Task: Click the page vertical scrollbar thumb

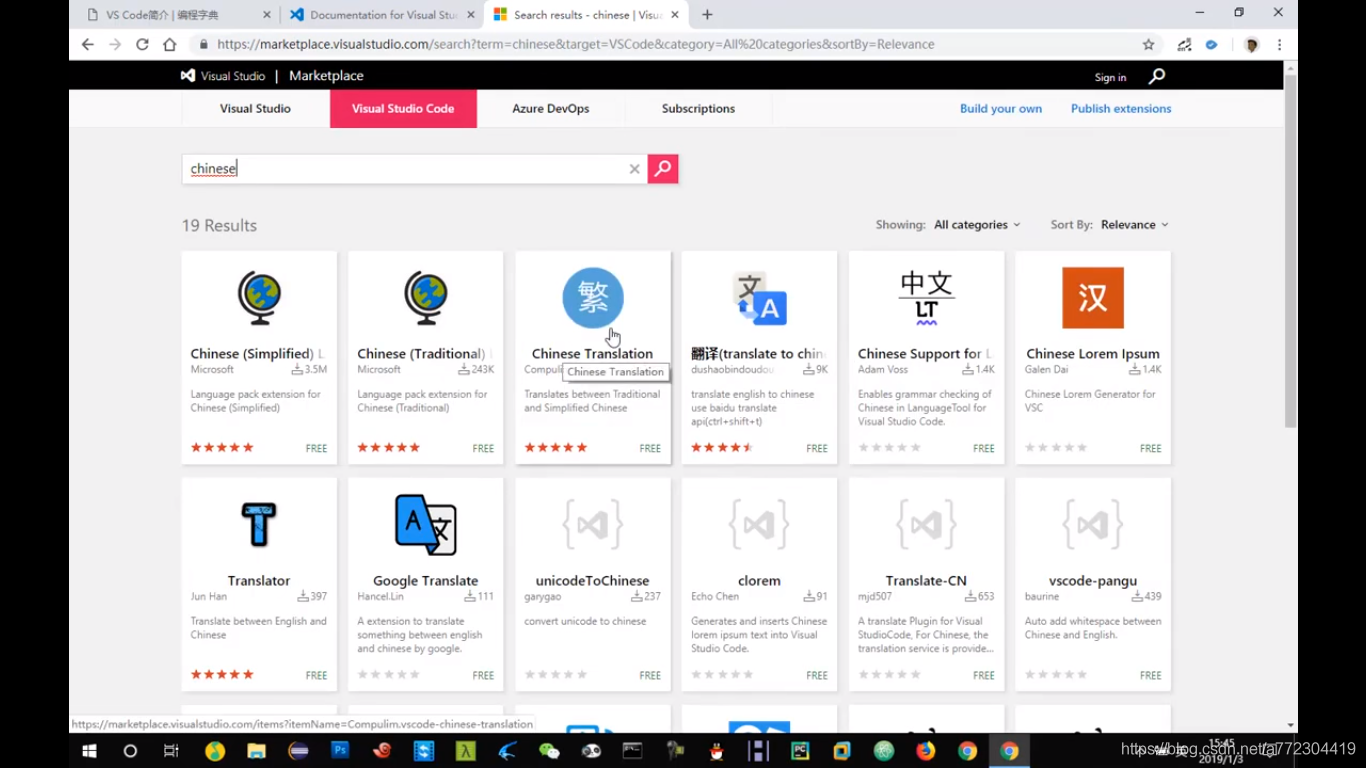Action: 1290,250
